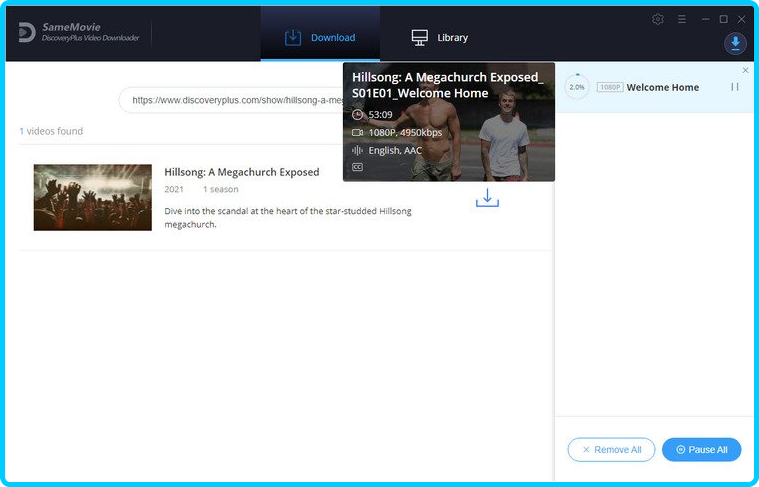This screenshot has height=487, width=759.
Task: Maximize the SameMovie window
Action: tap(723, 19)
